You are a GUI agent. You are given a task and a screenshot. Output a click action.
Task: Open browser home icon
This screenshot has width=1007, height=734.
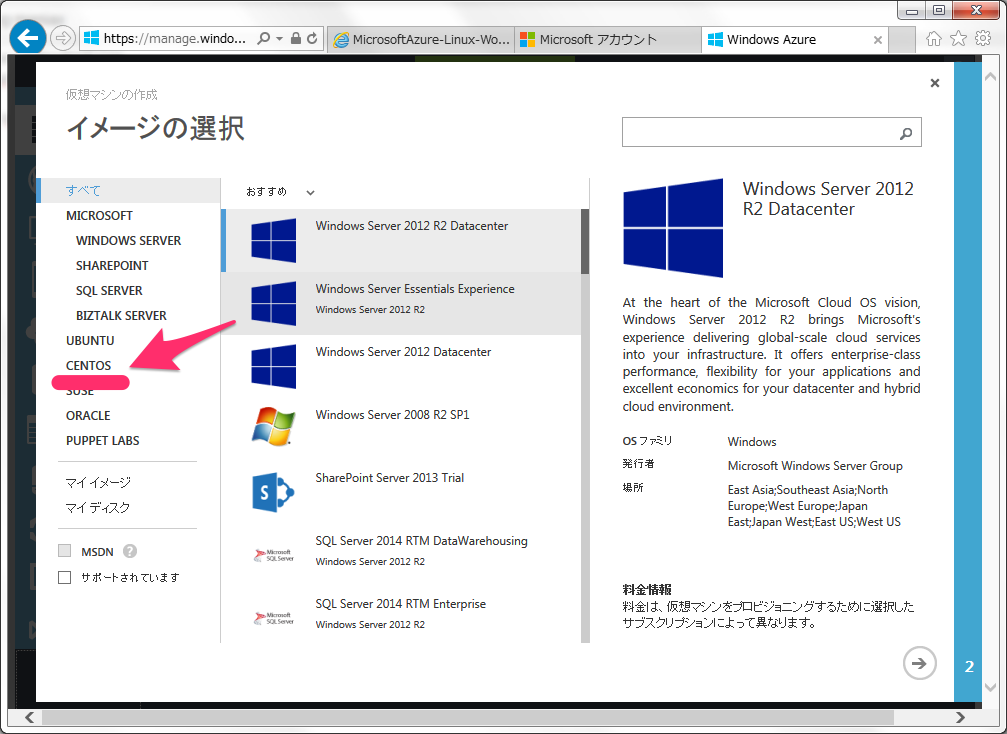(x=933, y=39)
